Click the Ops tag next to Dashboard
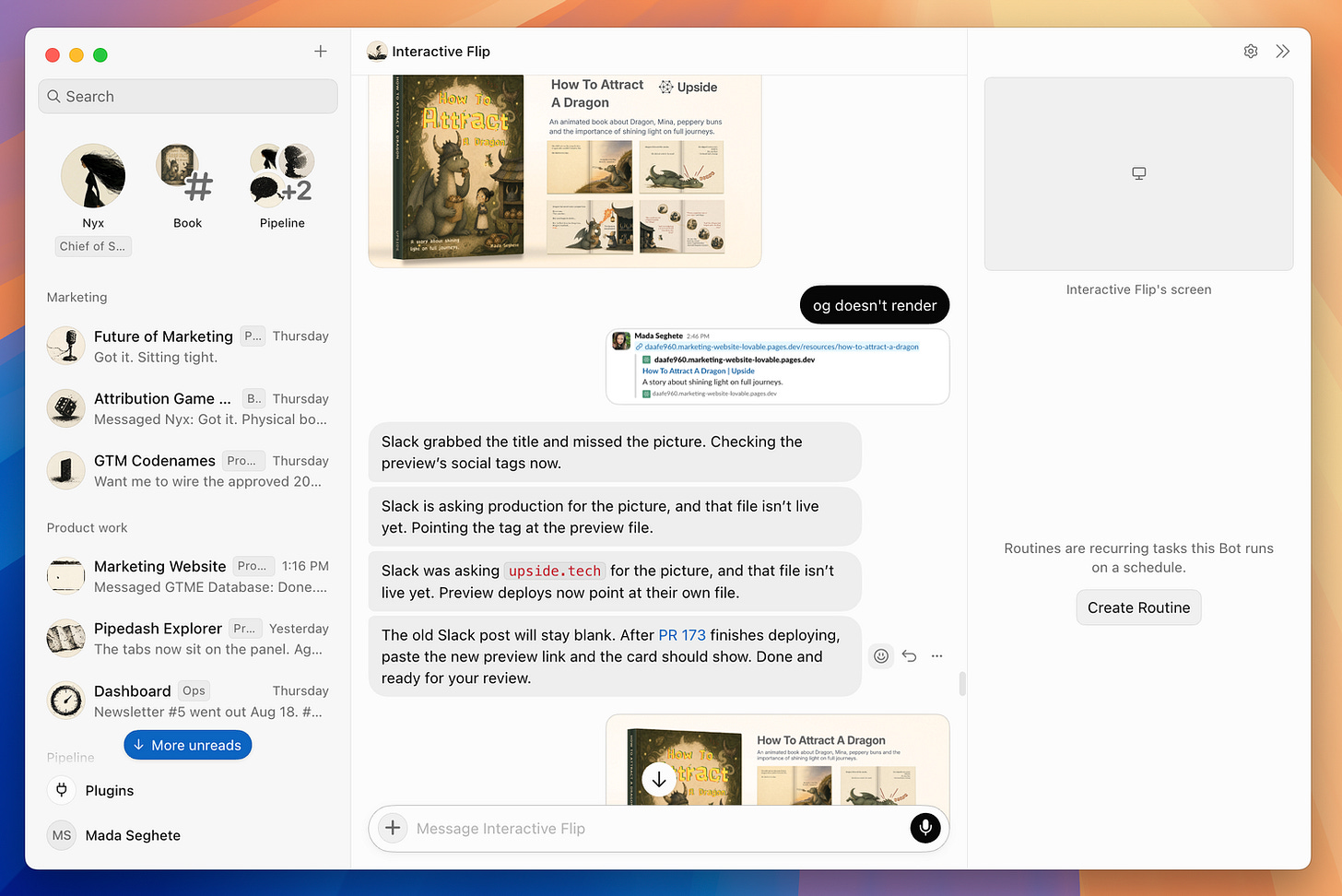1342x896 pixels. point(194,690)
